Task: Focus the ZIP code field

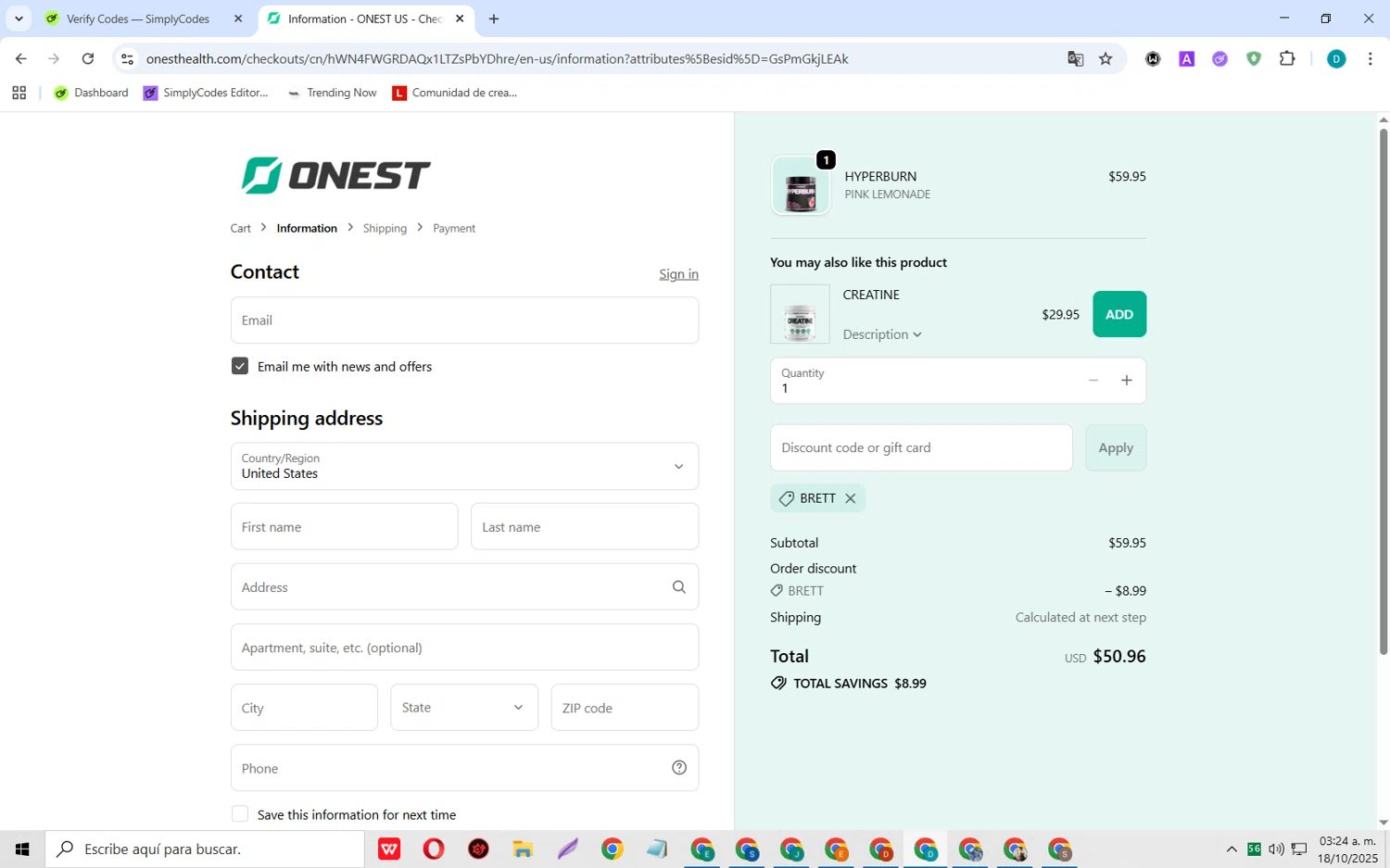Action: pos(625,707)
